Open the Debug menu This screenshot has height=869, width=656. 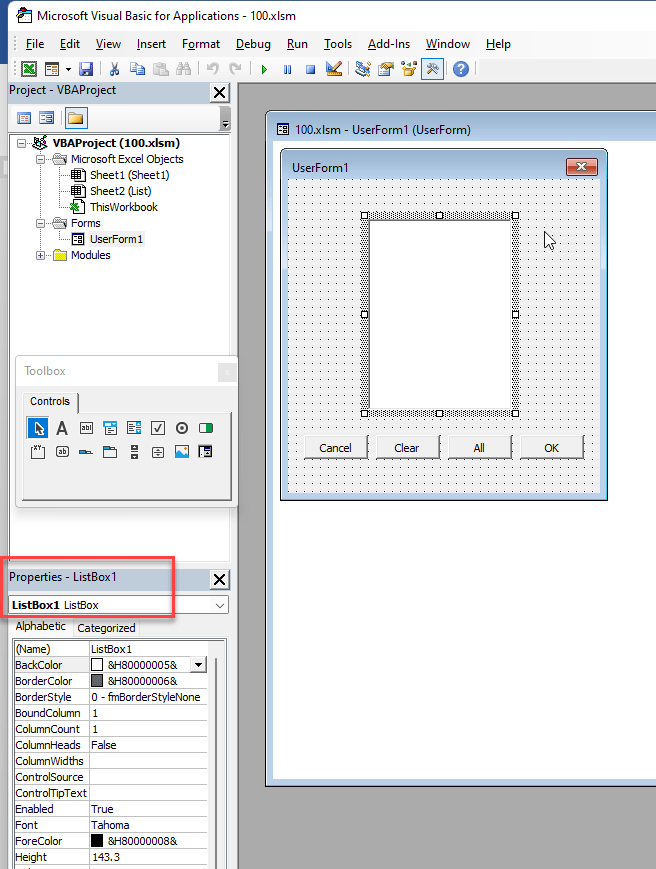coord(253,44)
